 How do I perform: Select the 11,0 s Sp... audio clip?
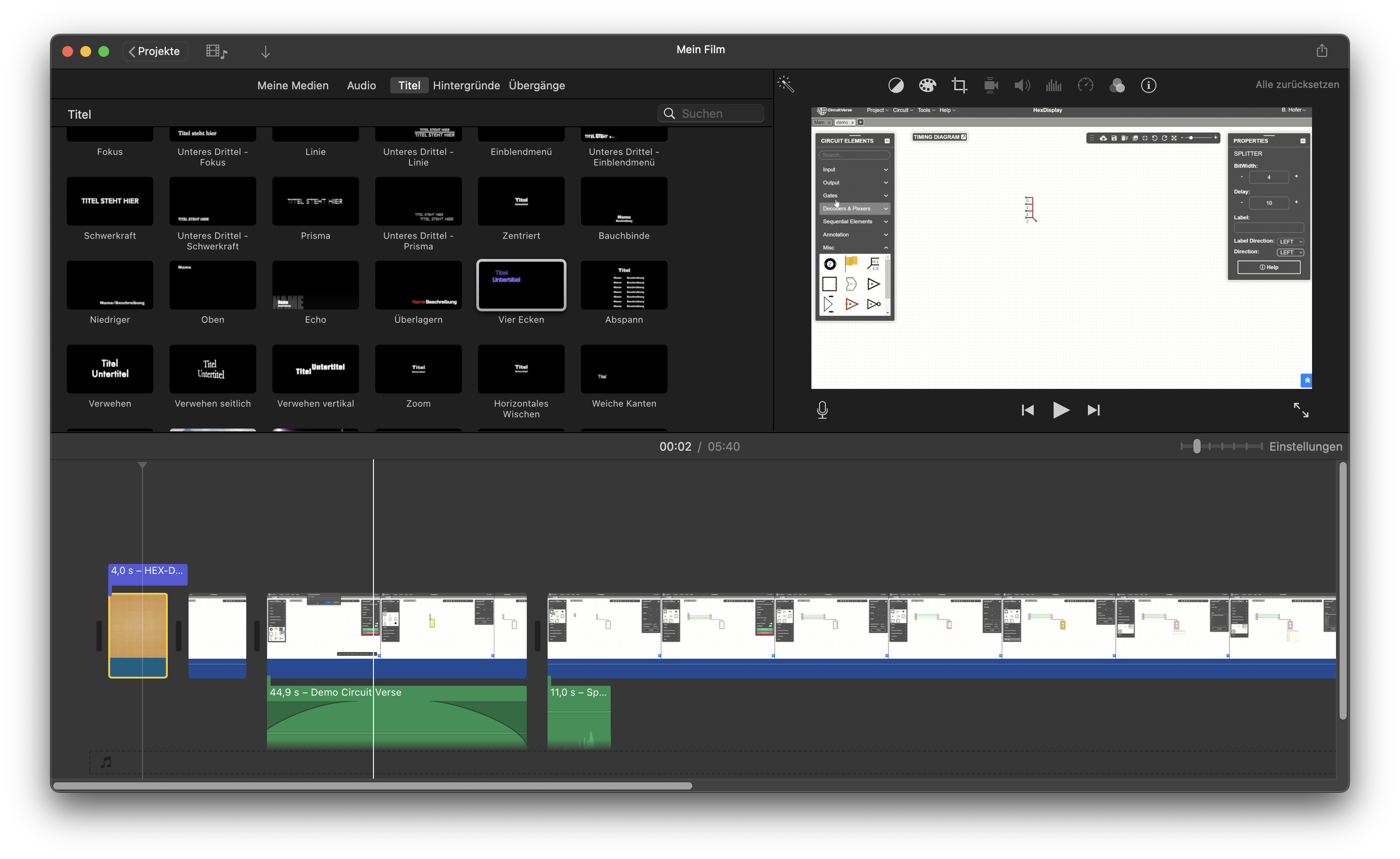click(579, 717)
